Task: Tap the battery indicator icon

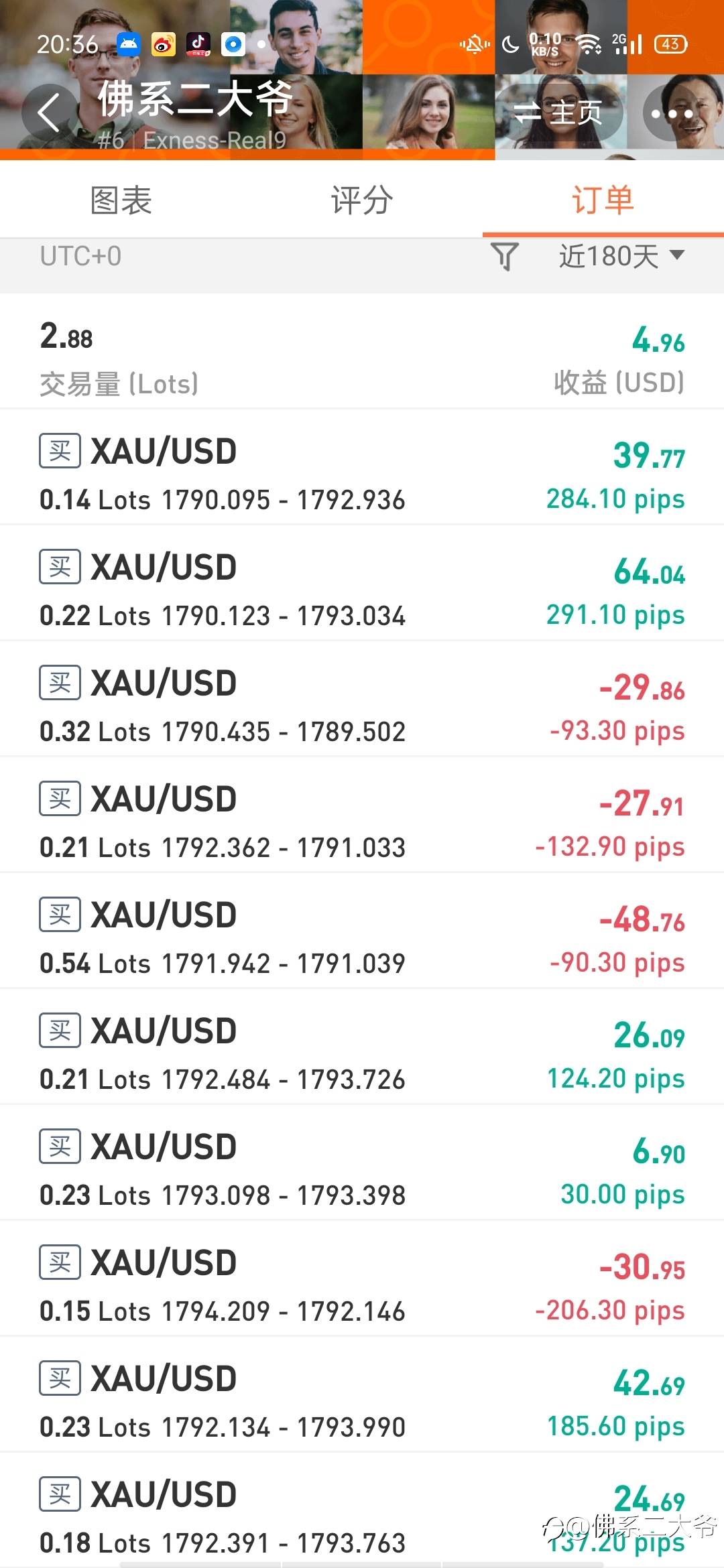Action: 670,44
